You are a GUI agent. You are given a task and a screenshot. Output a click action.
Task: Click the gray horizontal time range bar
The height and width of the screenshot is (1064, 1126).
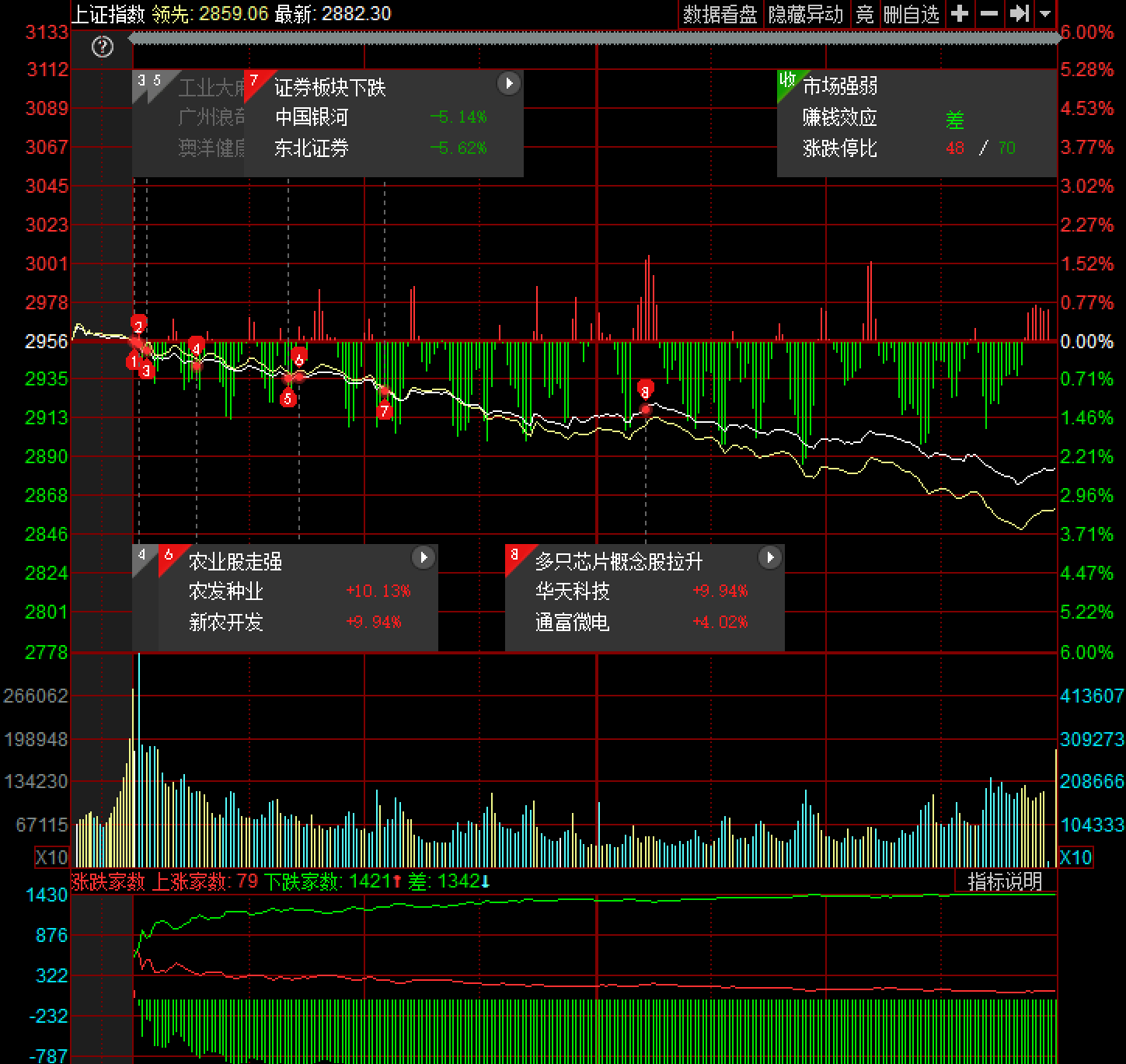pos(594,37)
